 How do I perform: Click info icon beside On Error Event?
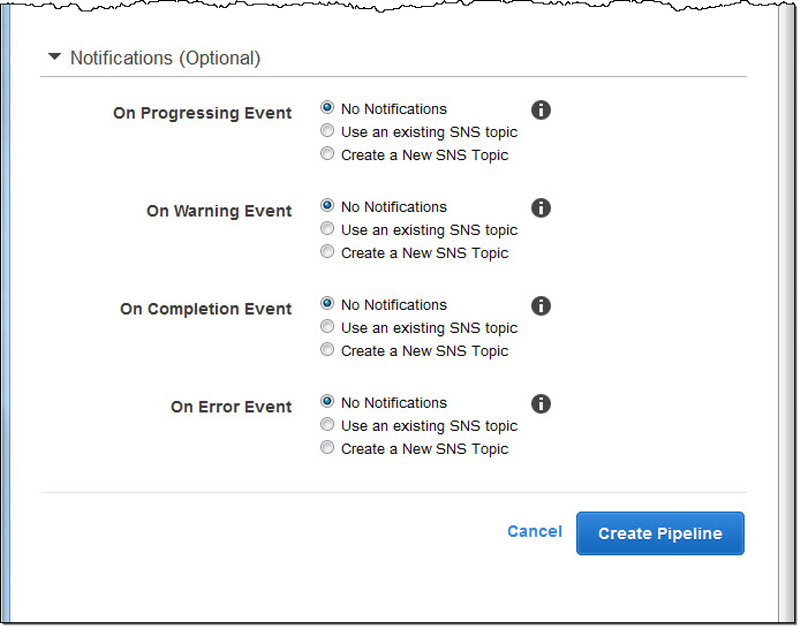[x=541, y=404]
